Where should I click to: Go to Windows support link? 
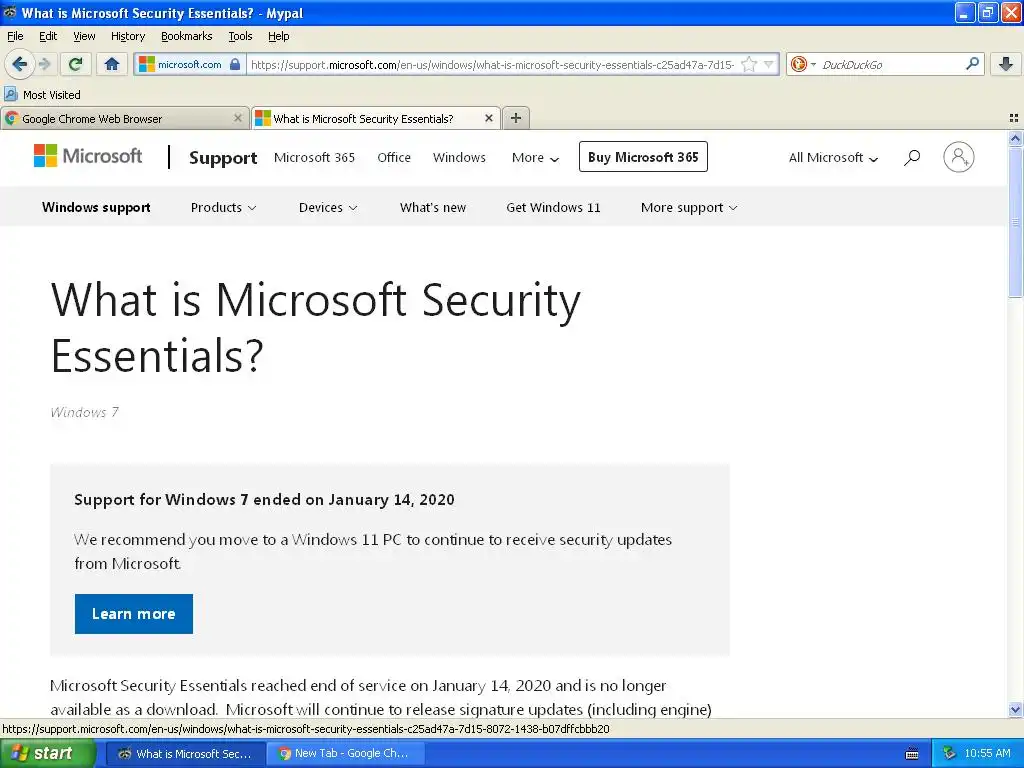click(x=96, y=207)
